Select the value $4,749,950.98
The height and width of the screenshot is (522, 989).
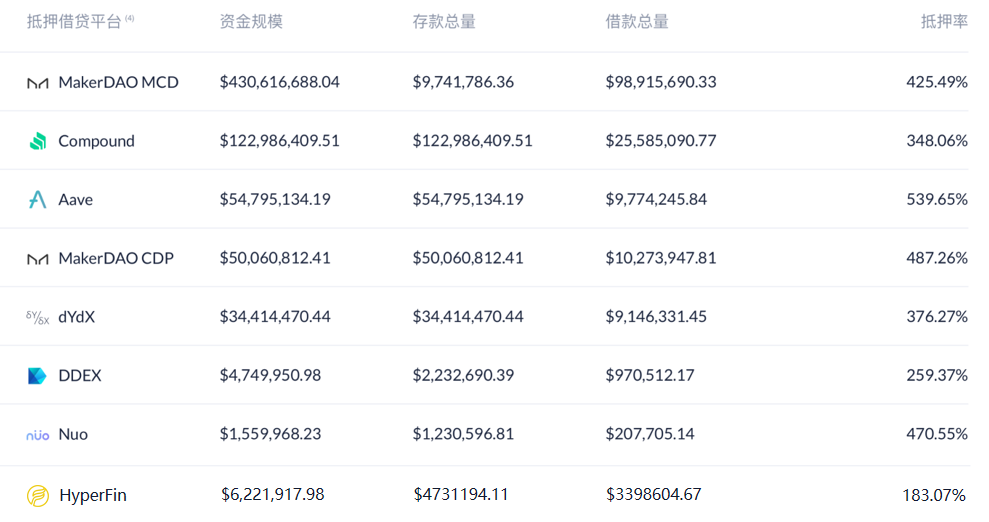point(270,375)
